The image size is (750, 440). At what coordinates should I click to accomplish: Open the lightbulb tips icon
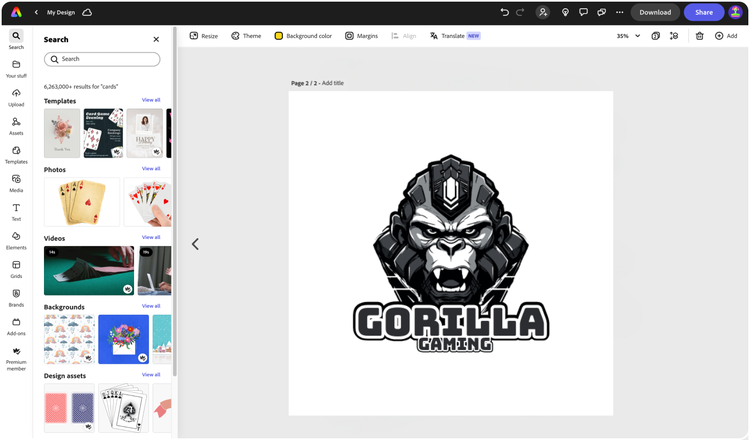click(x=565, y=12)
